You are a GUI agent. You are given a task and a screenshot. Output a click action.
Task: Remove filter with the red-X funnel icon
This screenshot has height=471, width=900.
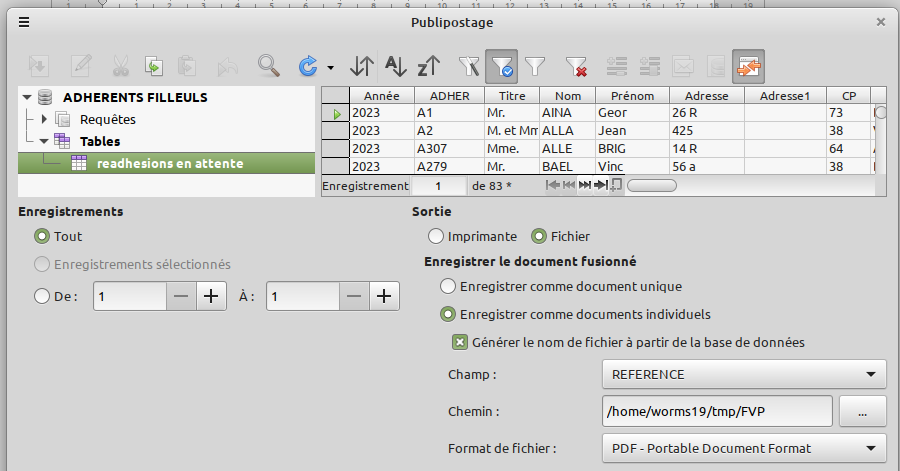pos(576,67)
